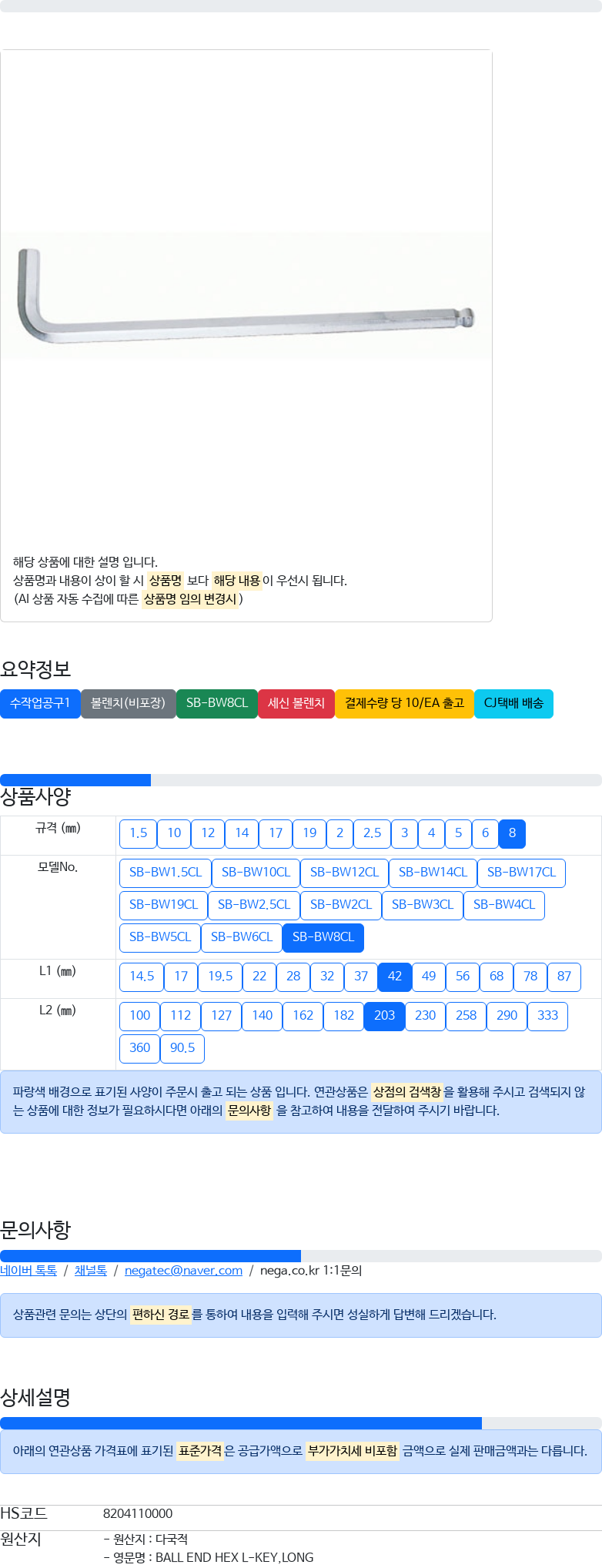Click the red 세신 볼렌치 tag
The image size is (602, 1568).
click(x=296, y=703)
